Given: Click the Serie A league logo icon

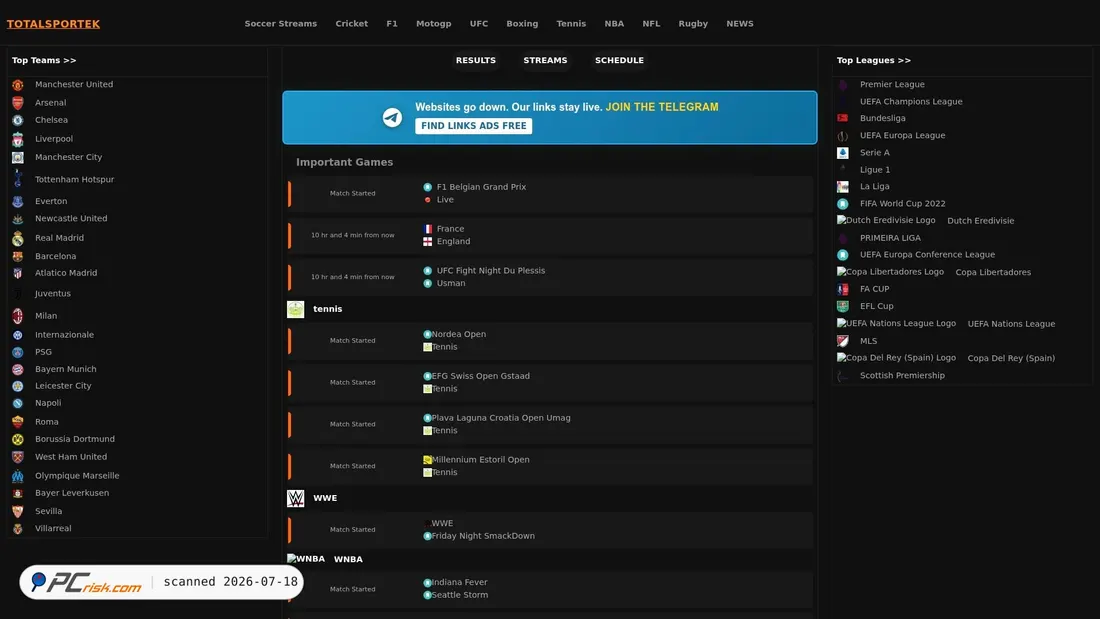Looking at the screenshot, I should 843,153.
